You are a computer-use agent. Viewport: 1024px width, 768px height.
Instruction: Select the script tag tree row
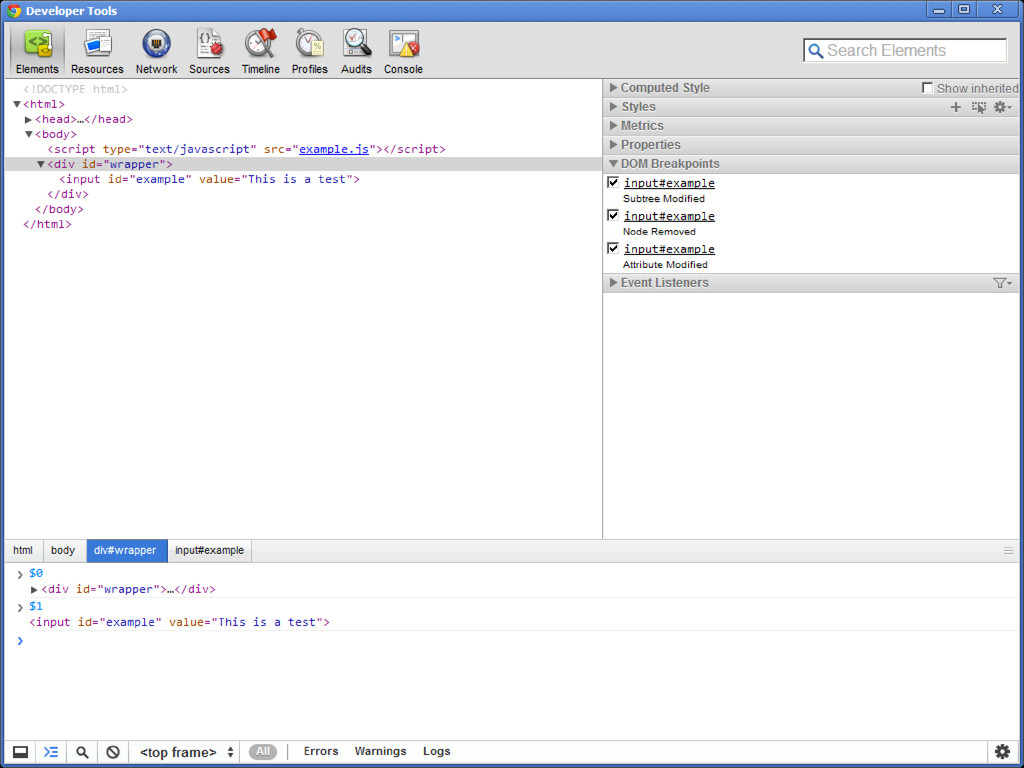303,149
